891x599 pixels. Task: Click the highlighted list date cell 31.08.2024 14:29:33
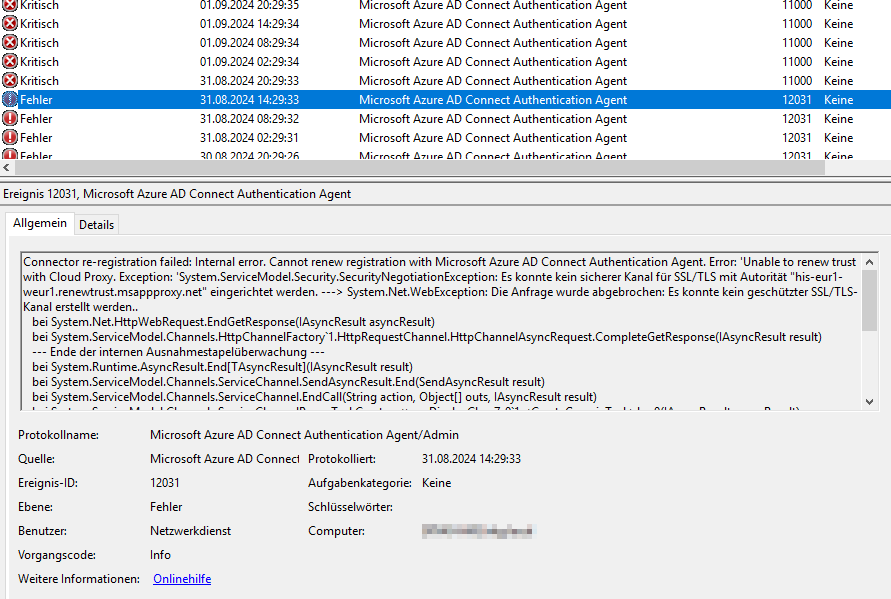(x=249, y=99)
